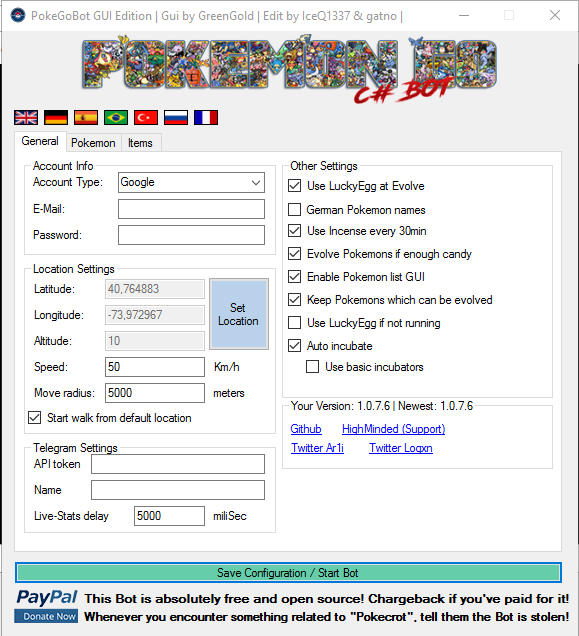Uncheck Use LuckyEgg at Evolve
This screenshot has height=636, width=579.
click(295, 186)
